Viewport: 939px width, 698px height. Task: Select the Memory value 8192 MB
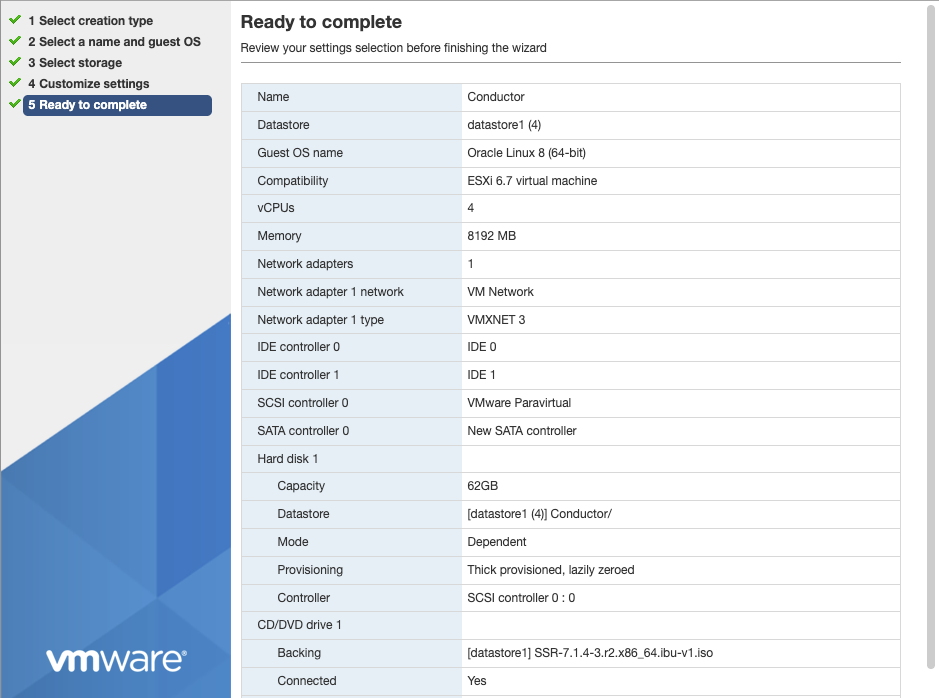(492, 236)
